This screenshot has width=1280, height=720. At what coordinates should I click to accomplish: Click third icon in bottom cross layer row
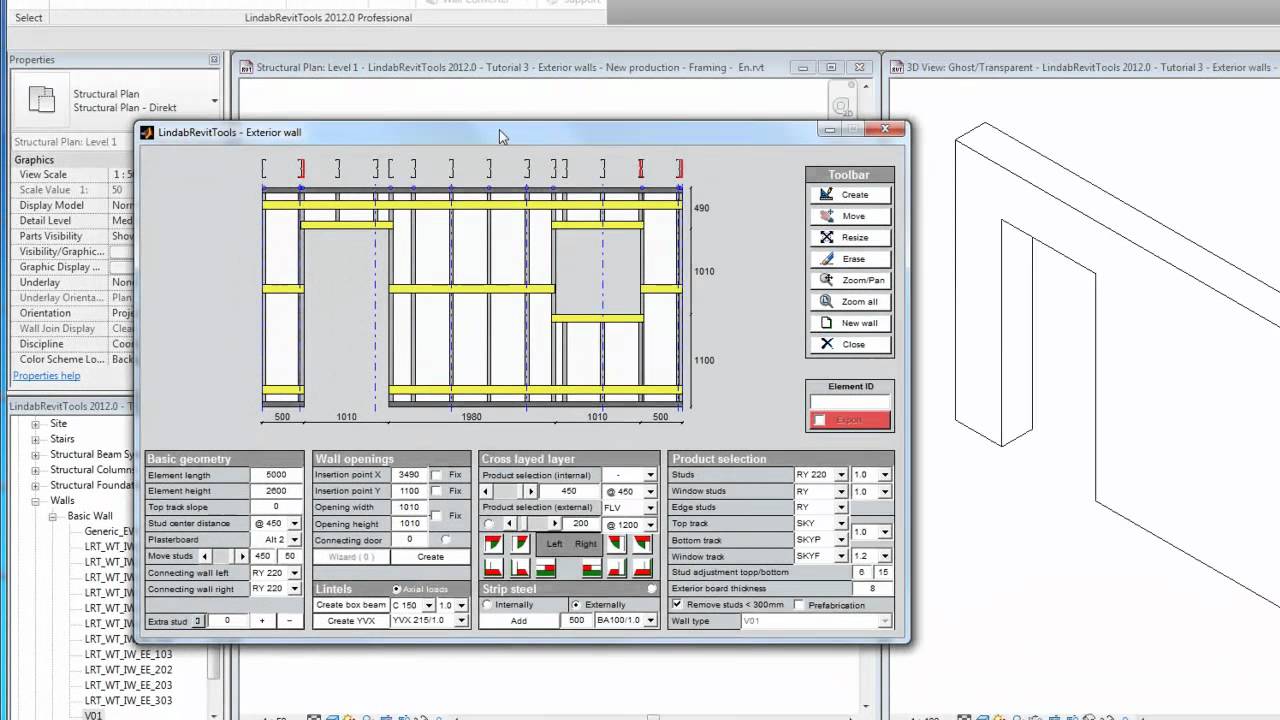[545, 570]
